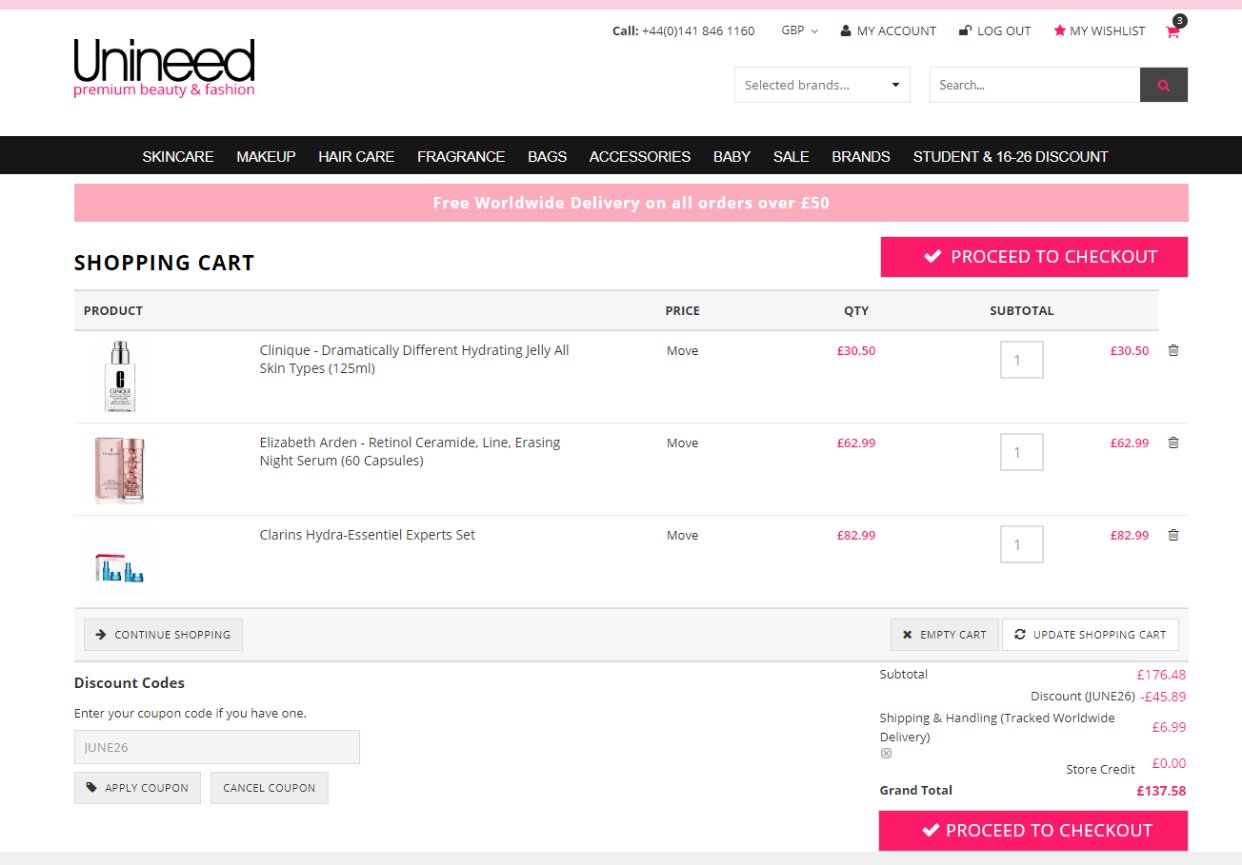Open Clarins Hydra-Essentiel Experts Set link
The height and width of the screenshot is (865, 1242).
click(x=367, y=535)
